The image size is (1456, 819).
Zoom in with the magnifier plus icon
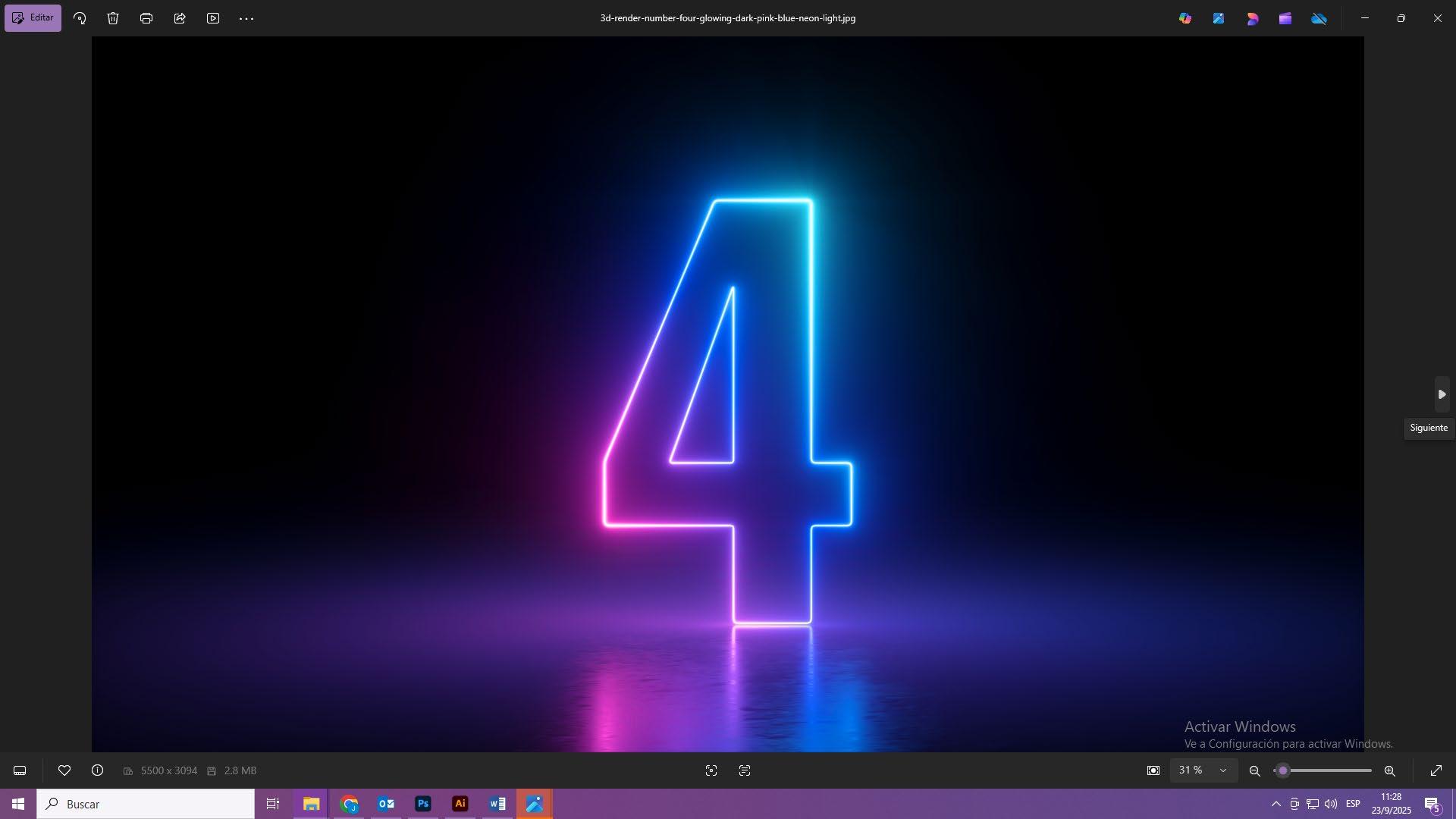(x=1389, y=770)
